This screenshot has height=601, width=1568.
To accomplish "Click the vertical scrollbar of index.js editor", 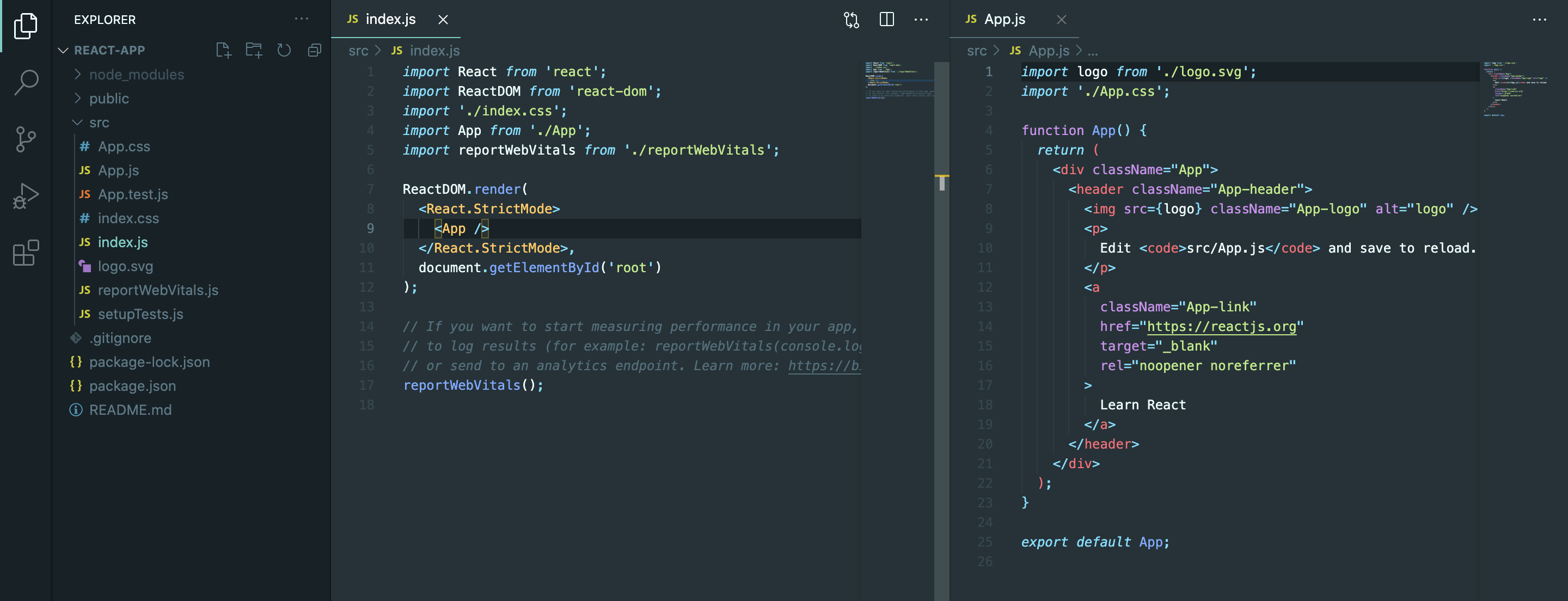I will tap(941, 304).
